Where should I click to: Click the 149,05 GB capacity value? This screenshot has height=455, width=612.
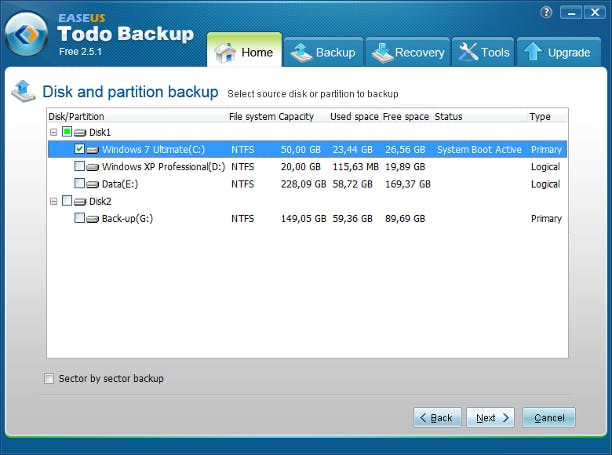pyautogui.click(x=303, y=219)
